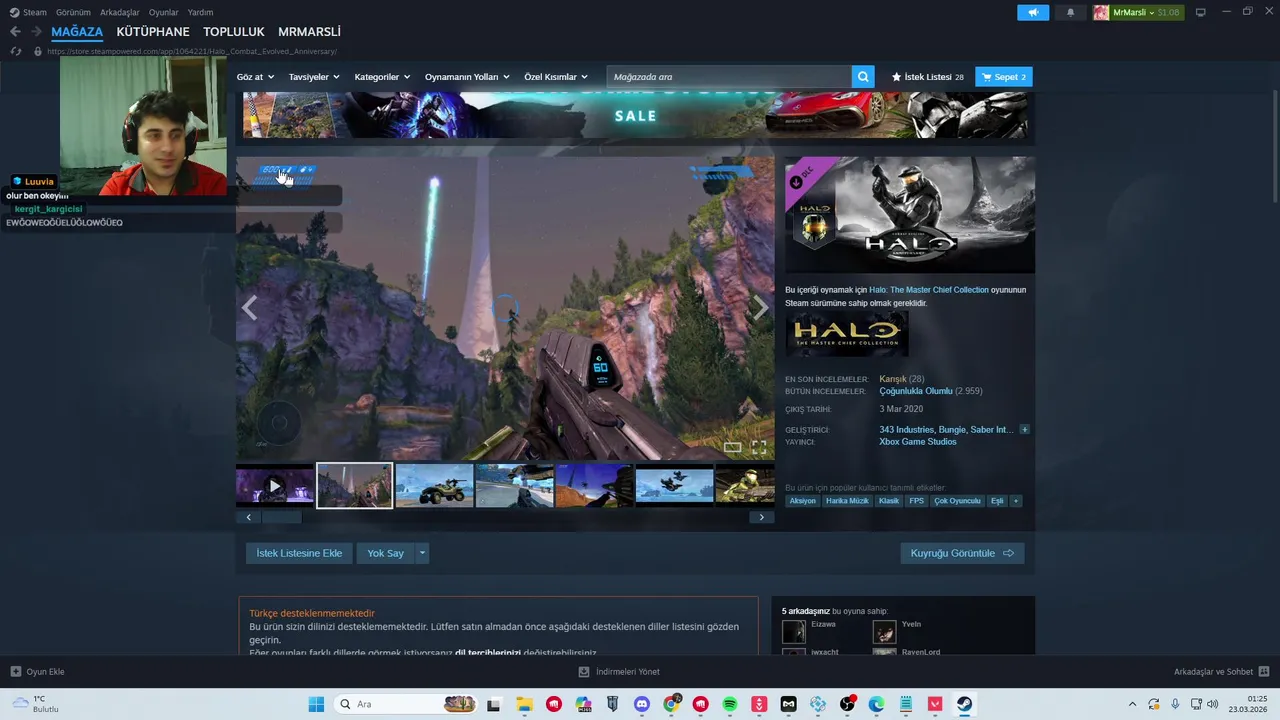Expand more tags with plus button

click(x=1016, y=501)
